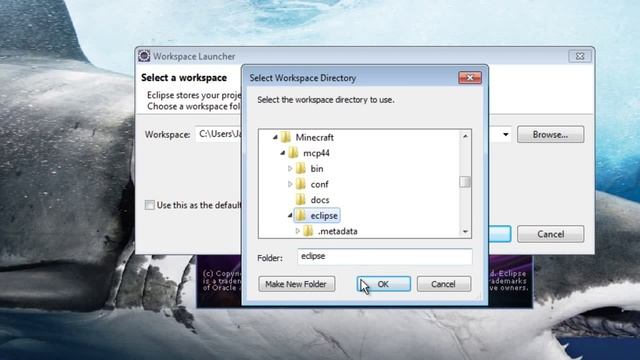Screen dimensions: 640x360
Task: Click the Minecraft folder icon
Action: pos(286,137)
